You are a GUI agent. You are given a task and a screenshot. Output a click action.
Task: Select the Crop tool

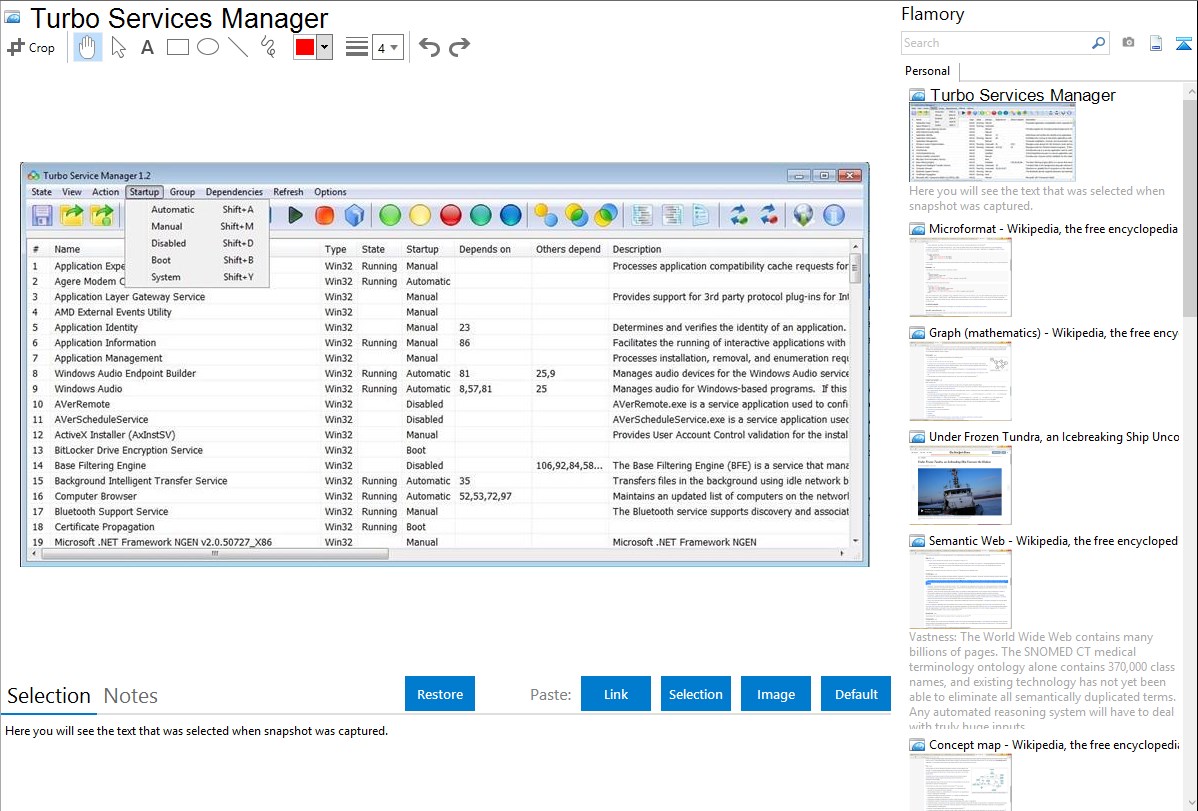[31, 47]
